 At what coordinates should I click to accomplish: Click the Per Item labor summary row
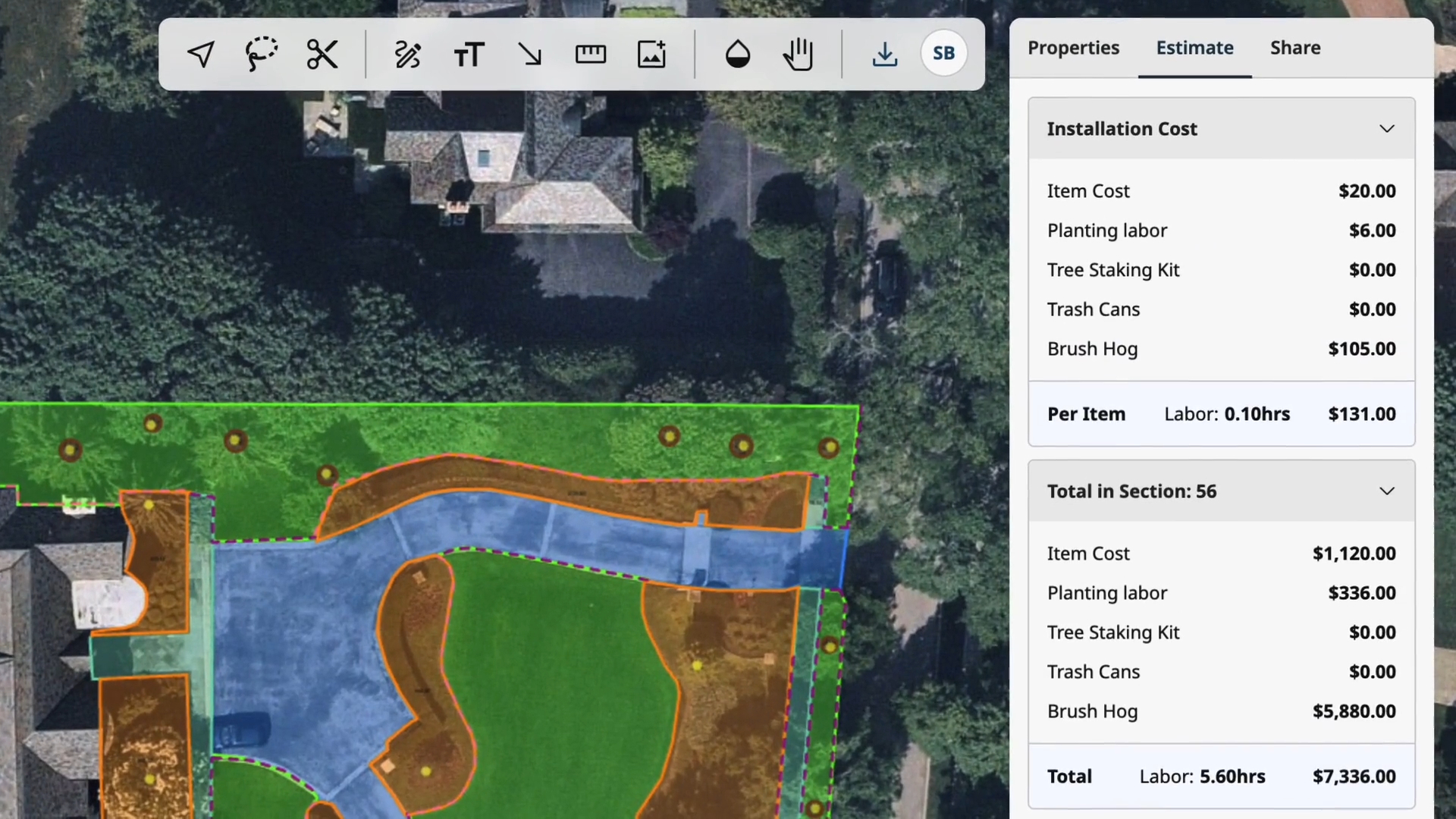tap(1221, 414)
